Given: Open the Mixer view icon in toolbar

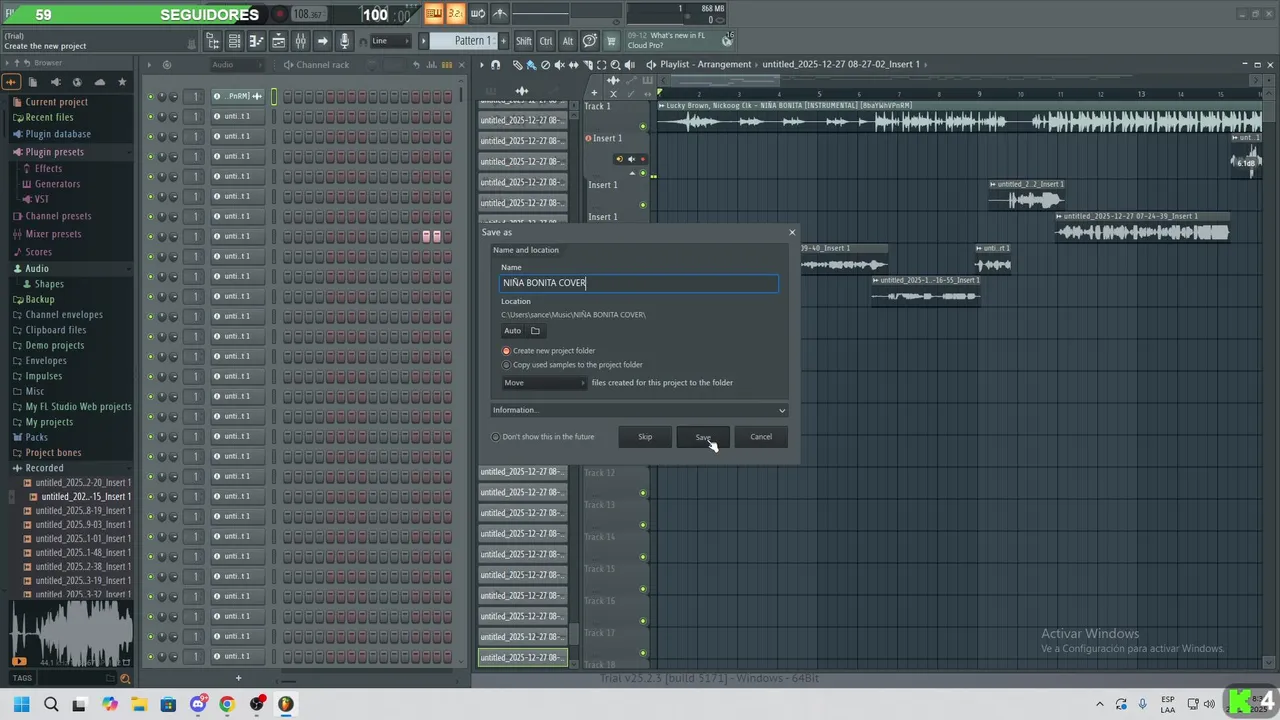Looking at the screenshot, I should (x=300, y=41).
